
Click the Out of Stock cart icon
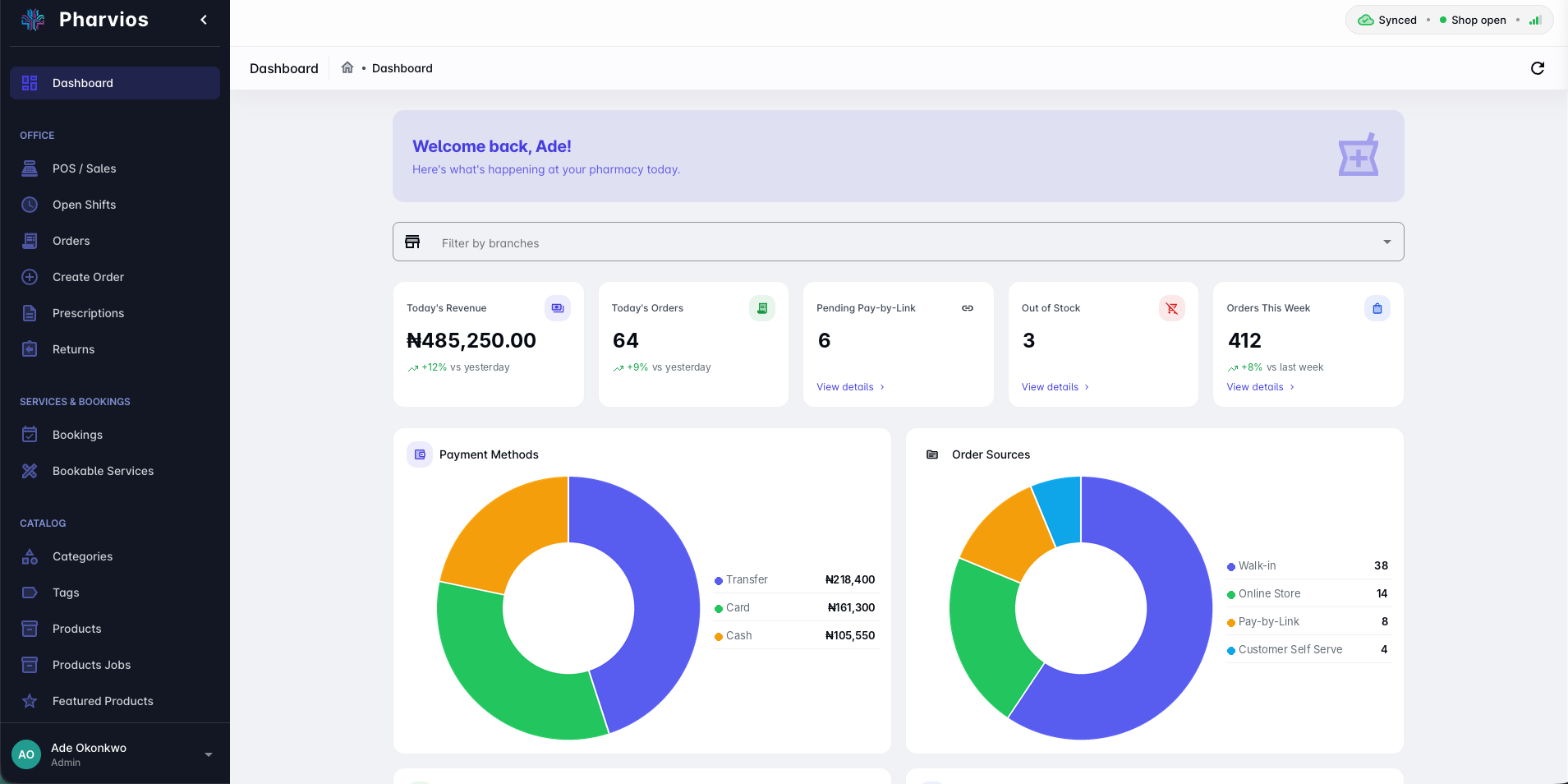click(x=1172, y=308)
